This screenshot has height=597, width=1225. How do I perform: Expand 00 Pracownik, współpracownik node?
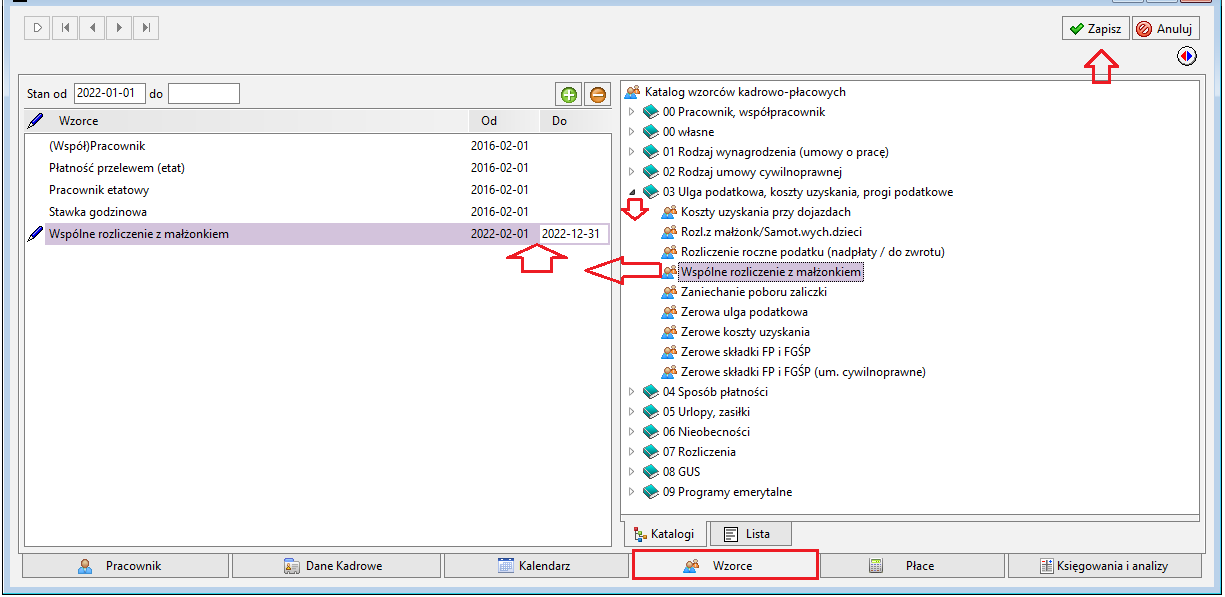pos(631,112)
